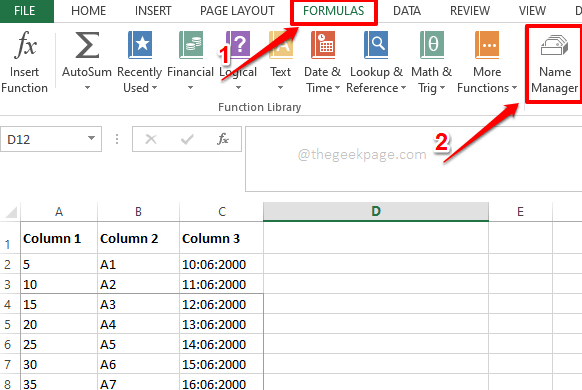Select the cell containing A4
The width and height of the screenshot is (582, 390).
[x=138, y=324]
